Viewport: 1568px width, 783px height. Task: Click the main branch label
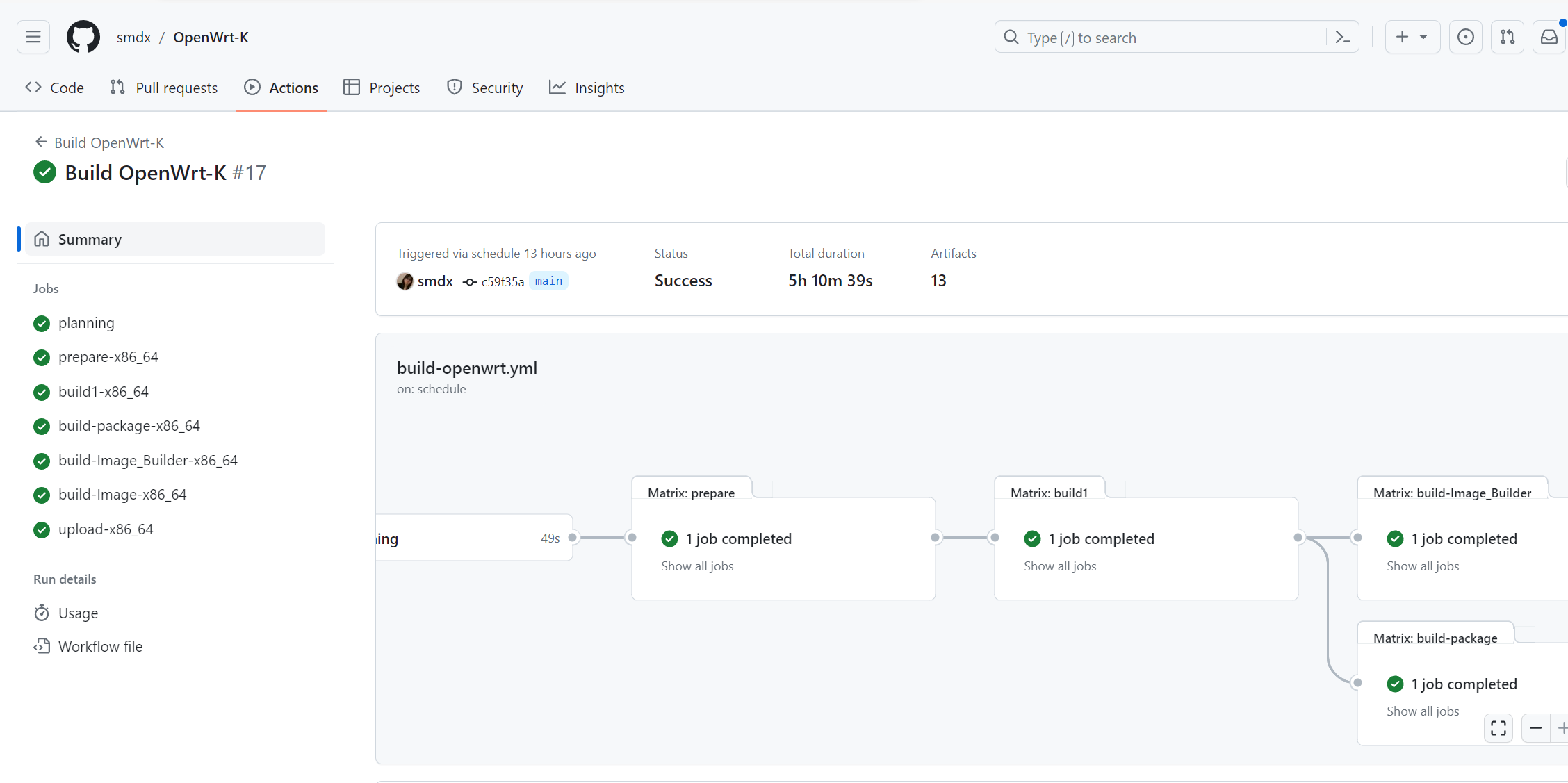pyautogui.click(x=548, y=281)
